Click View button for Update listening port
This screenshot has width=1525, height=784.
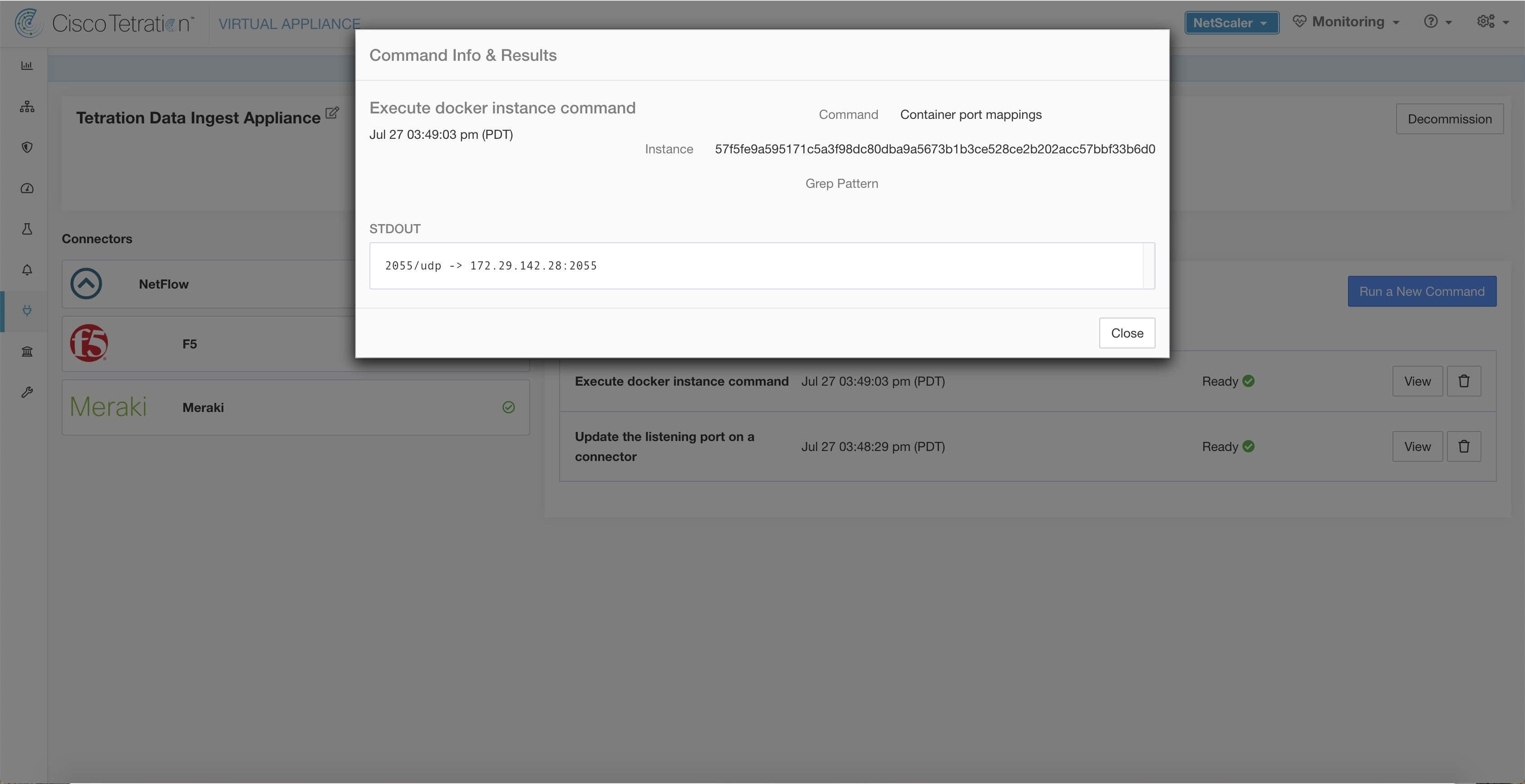1417,446
